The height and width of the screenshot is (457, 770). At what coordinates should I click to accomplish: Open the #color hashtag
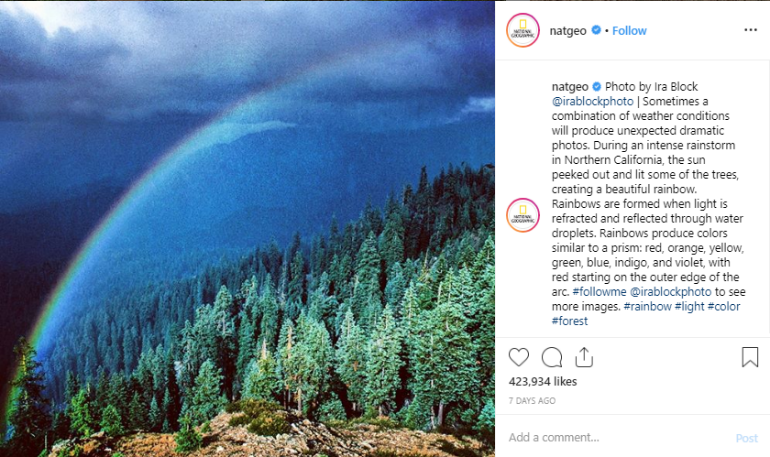coord(724,306)
